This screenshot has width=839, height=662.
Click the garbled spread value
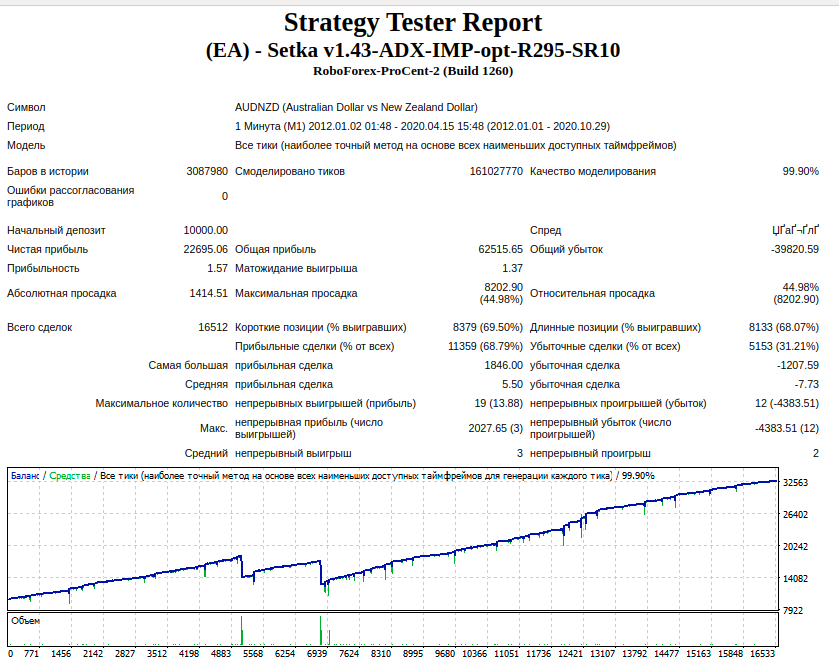point(795,230)
